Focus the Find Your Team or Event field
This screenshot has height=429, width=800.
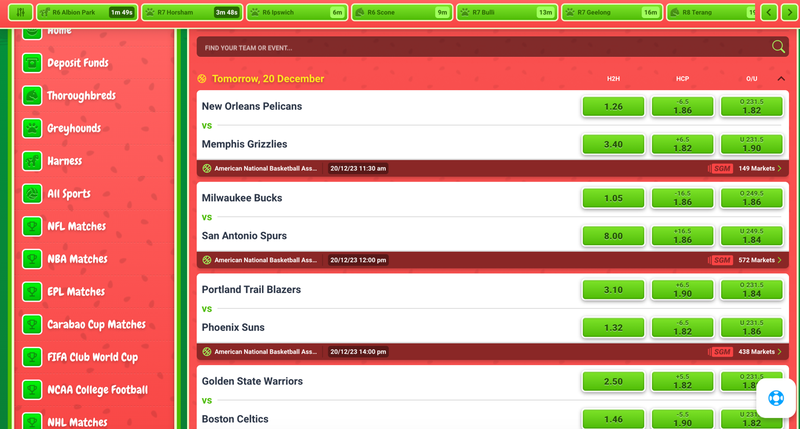(x=485, y=47)
